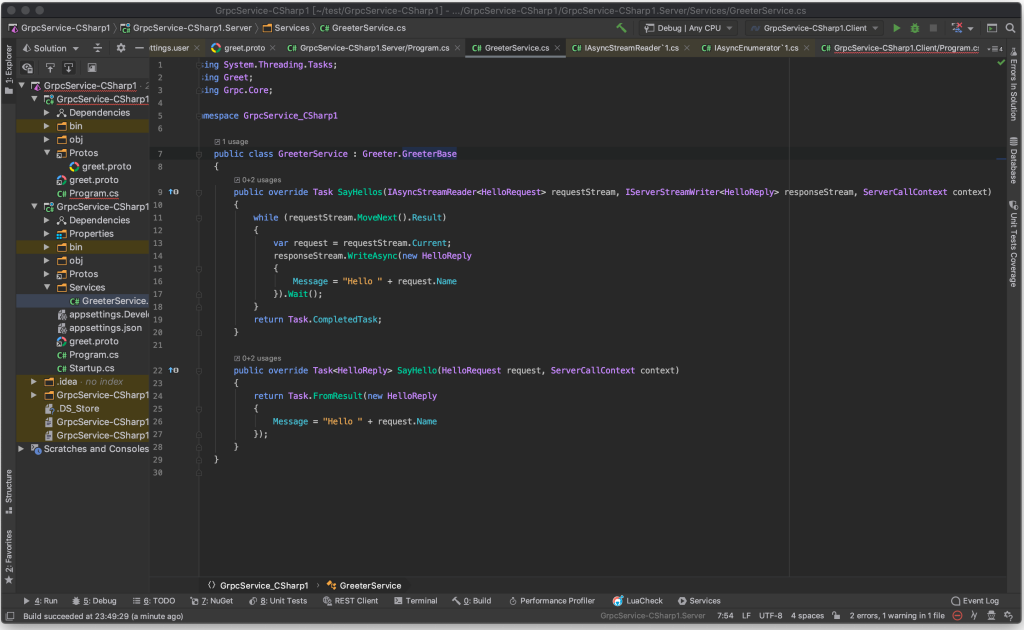Change indentation via '4 spaces' indicator
Screen dimensions: 1024x630
tap(807, 616)
